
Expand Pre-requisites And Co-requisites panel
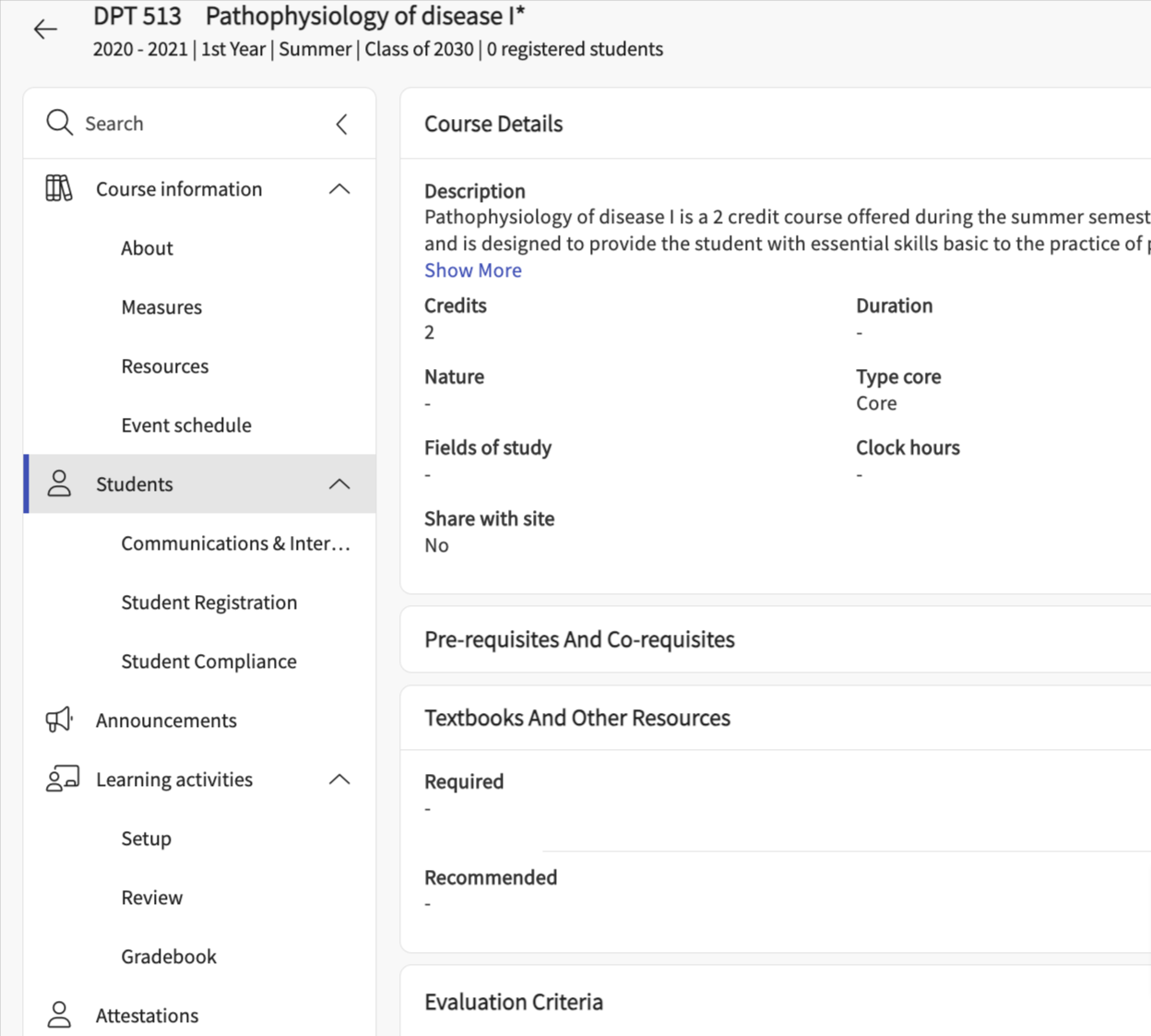click(x=579, y=639)
